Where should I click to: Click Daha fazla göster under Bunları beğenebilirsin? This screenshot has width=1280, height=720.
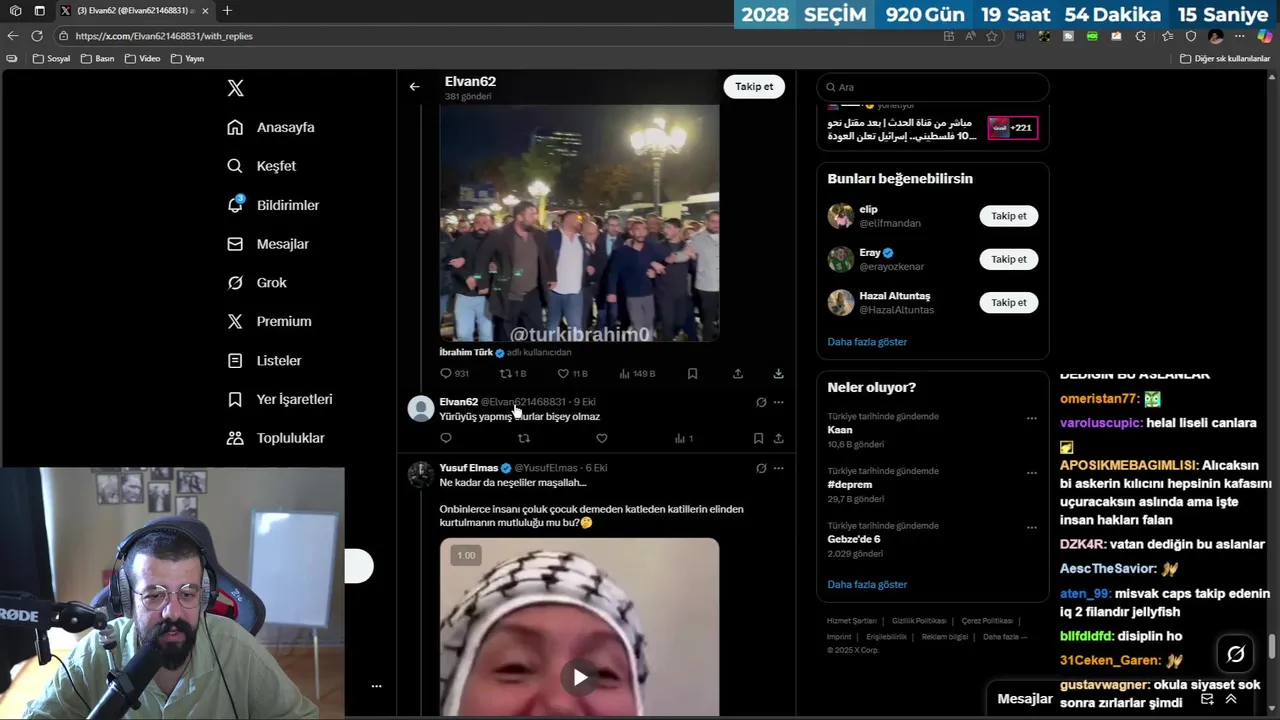867,342
